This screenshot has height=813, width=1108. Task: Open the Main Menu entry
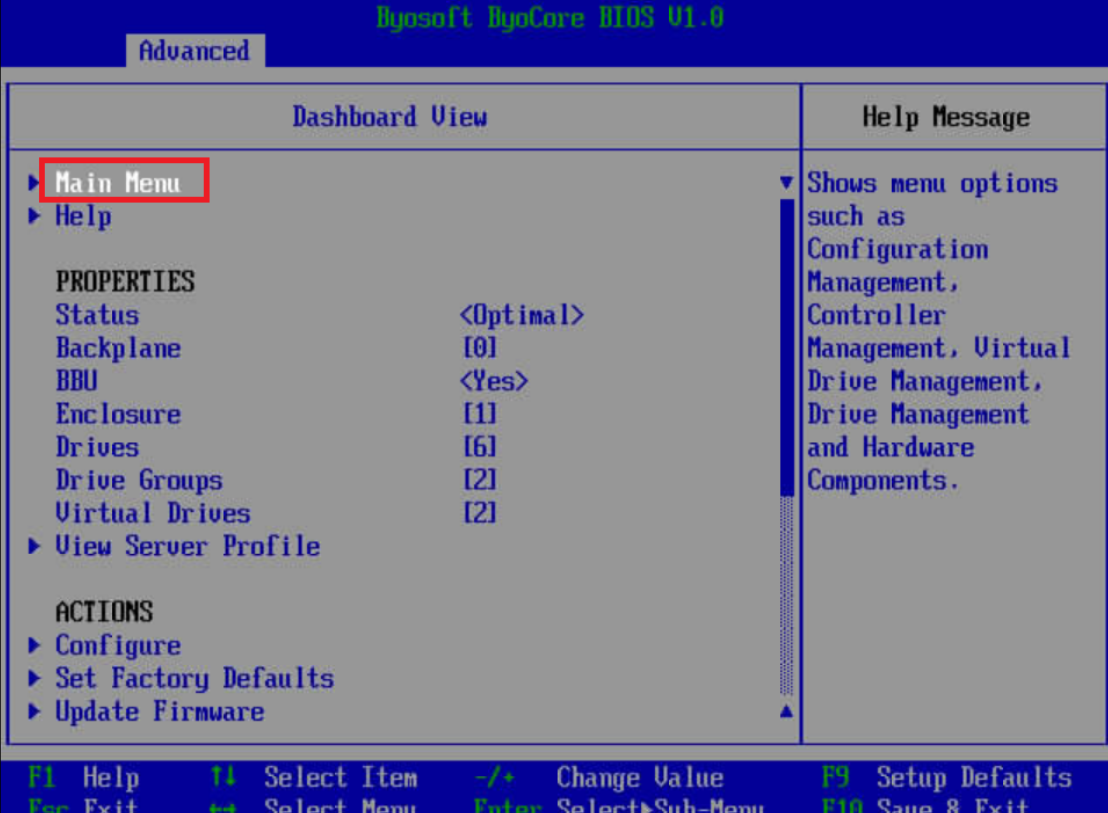point(118,183)
